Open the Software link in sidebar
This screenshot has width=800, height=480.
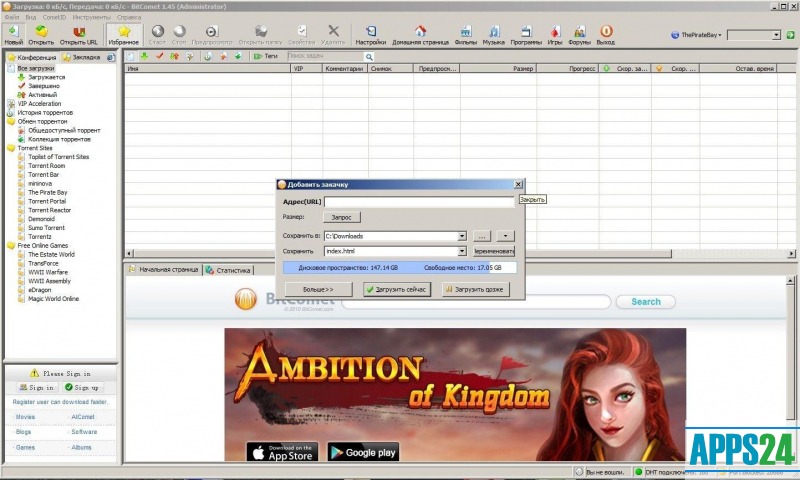(x=84, y=432)
